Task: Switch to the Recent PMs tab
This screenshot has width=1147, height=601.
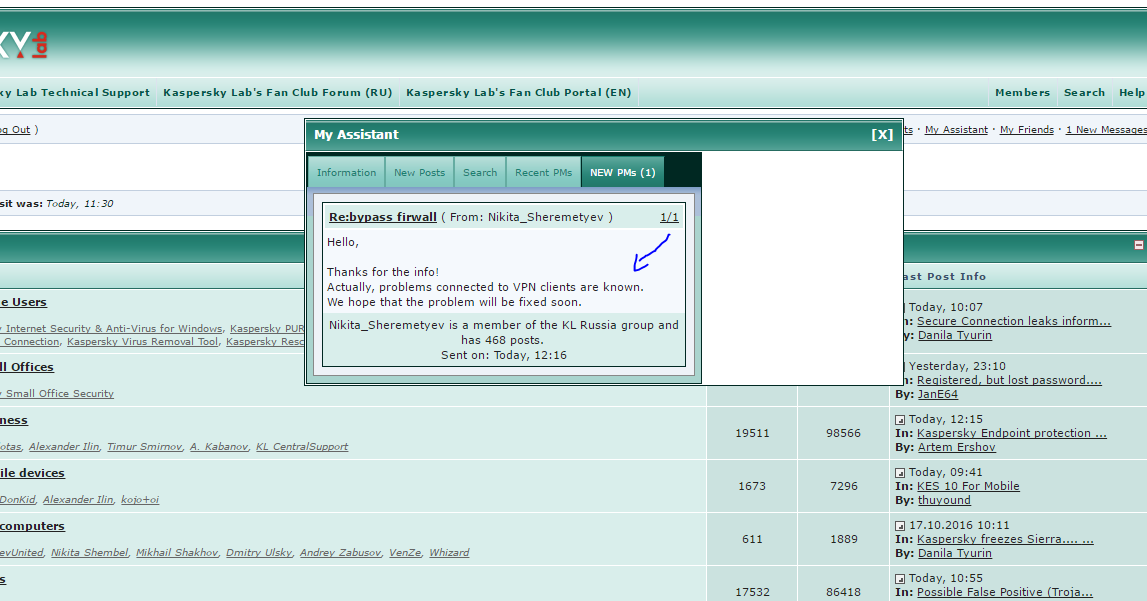Action: click(544, 173)
